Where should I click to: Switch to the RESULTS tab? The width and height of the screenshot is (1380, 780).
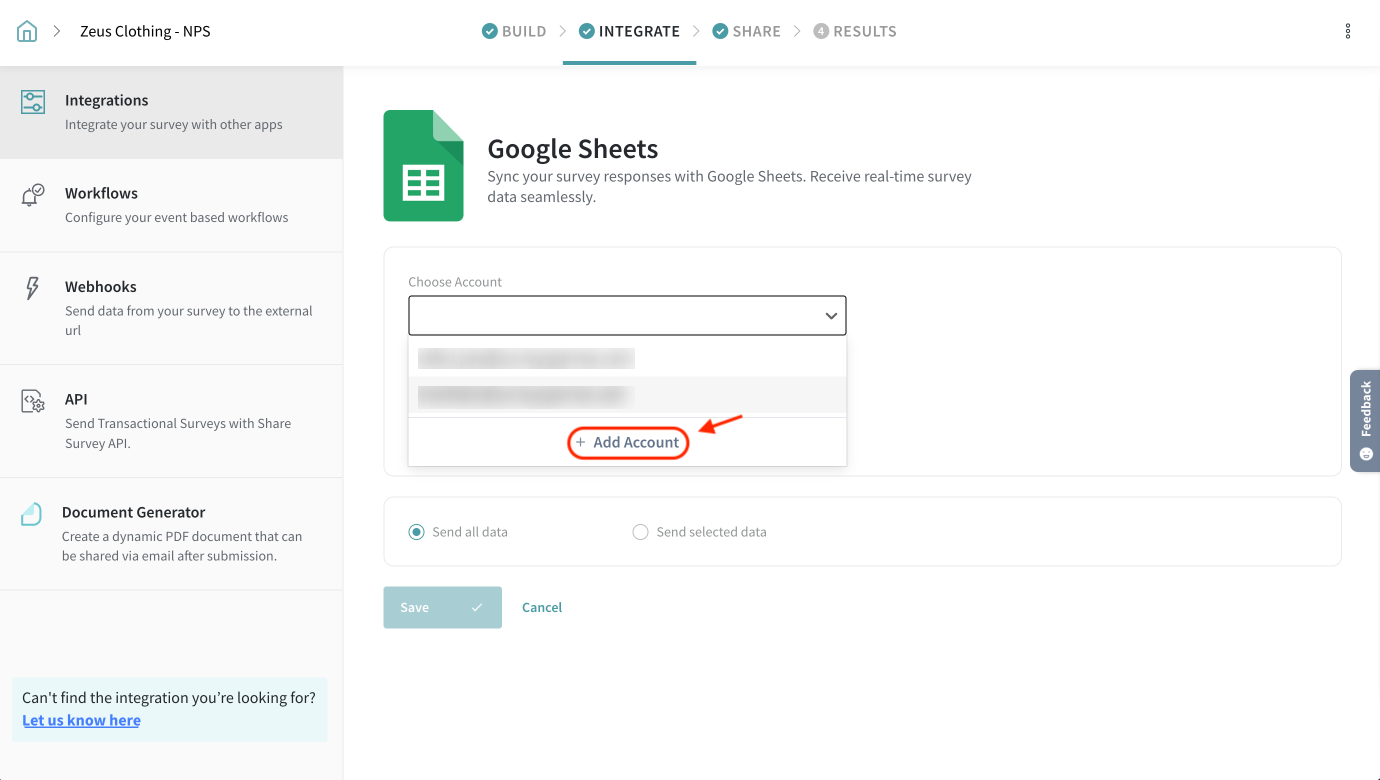855,31
